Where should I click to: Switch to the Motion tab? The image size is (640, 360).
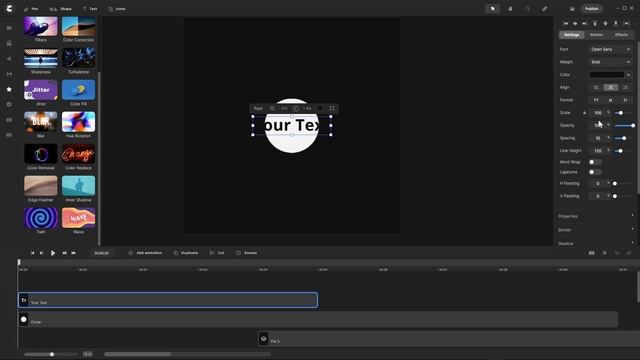[x=596, y=35]
